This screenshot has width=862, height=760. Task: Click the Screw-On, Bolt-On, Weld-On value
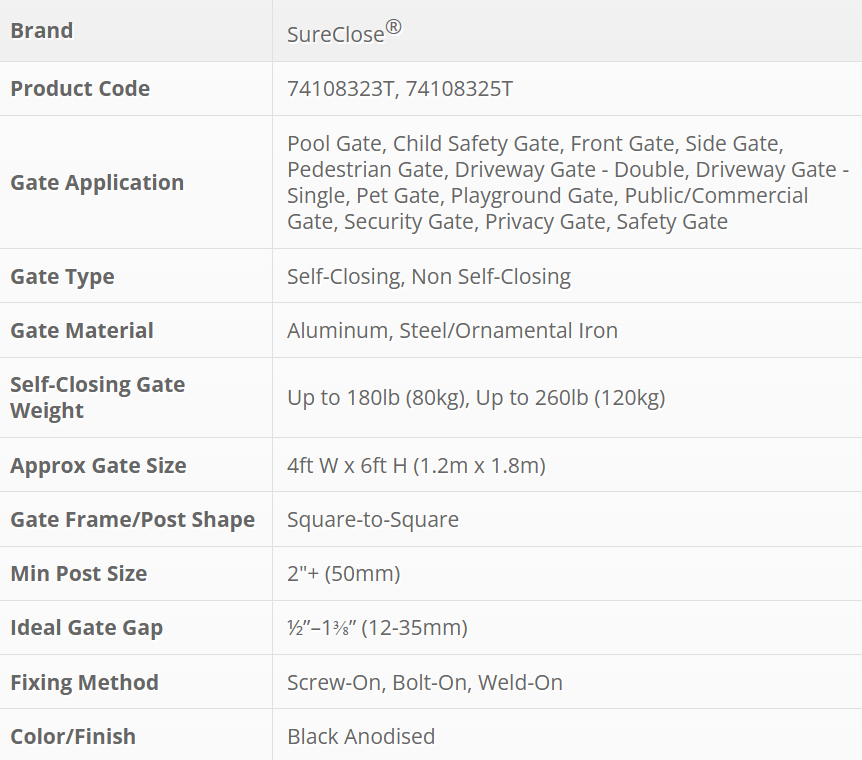424,683
